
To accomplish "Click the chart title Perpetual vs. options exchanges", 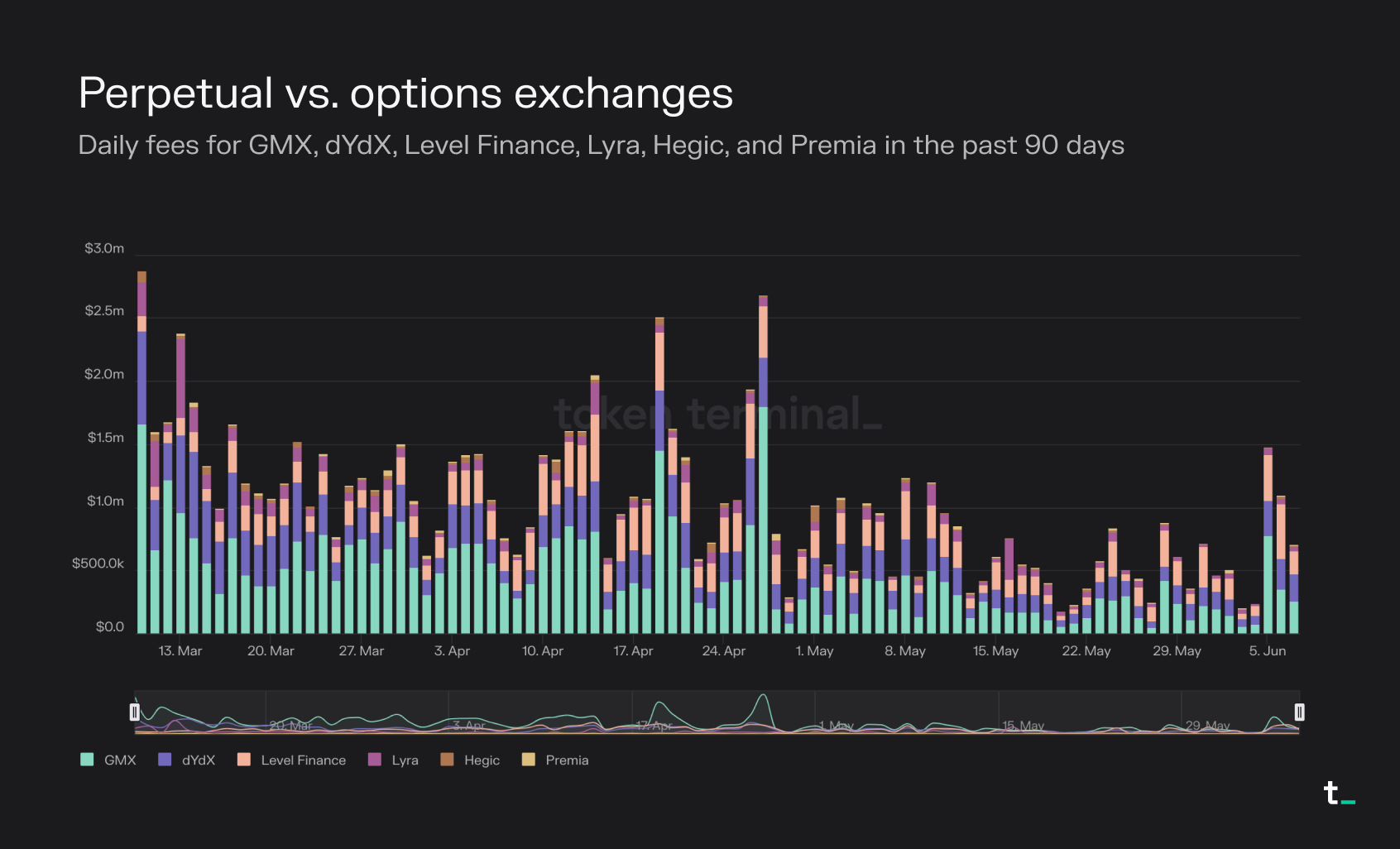I will point(405,93).
